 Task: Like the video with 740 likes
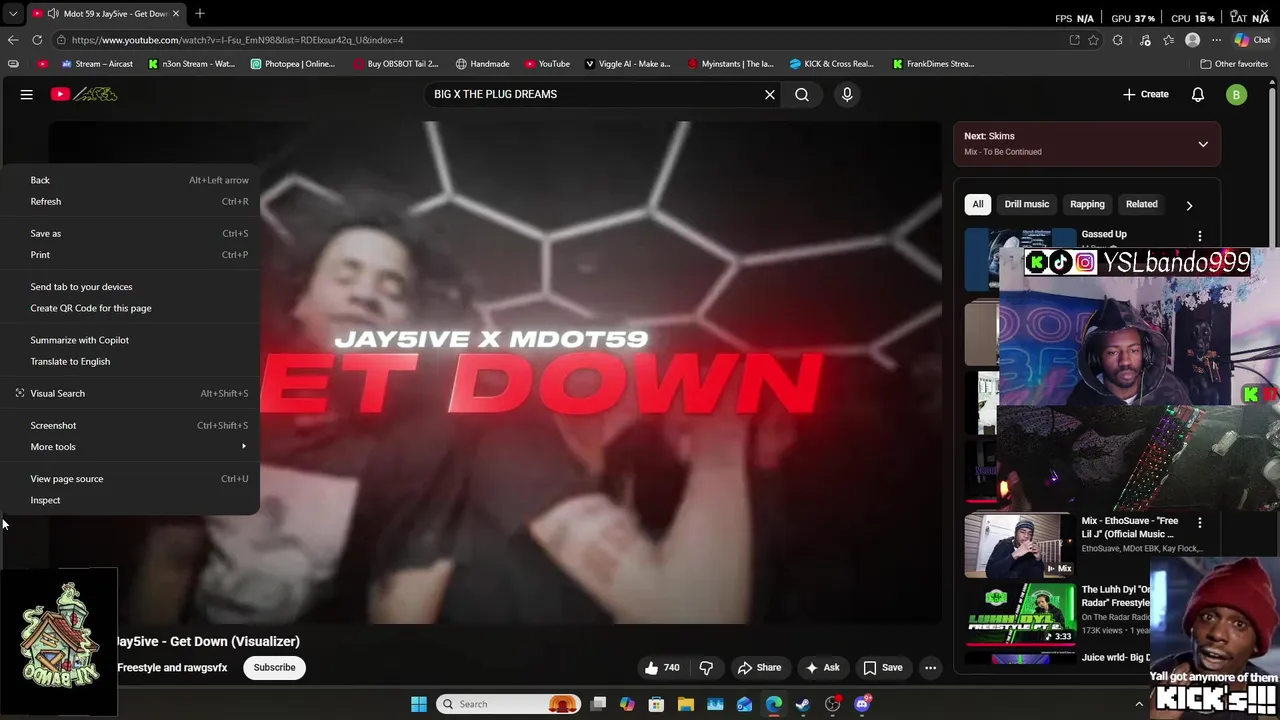click(x=661, y=668)
